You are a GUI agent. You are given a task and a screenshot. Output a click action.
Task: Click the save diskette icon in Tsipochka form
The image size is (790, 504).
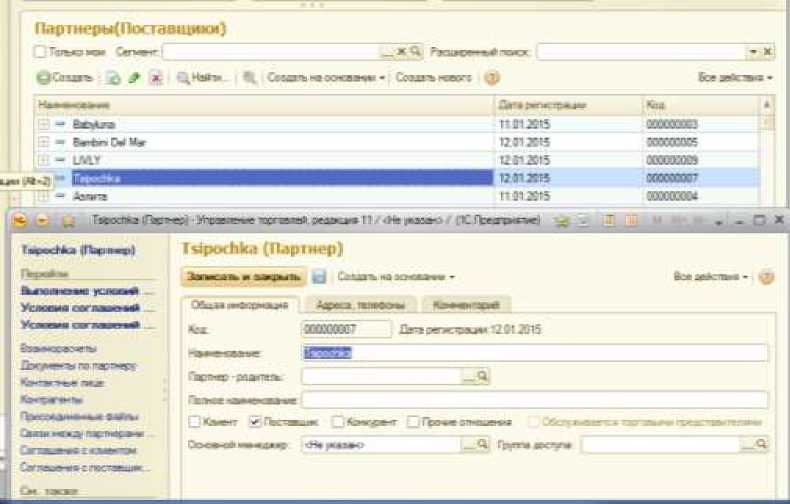(319, 277)
